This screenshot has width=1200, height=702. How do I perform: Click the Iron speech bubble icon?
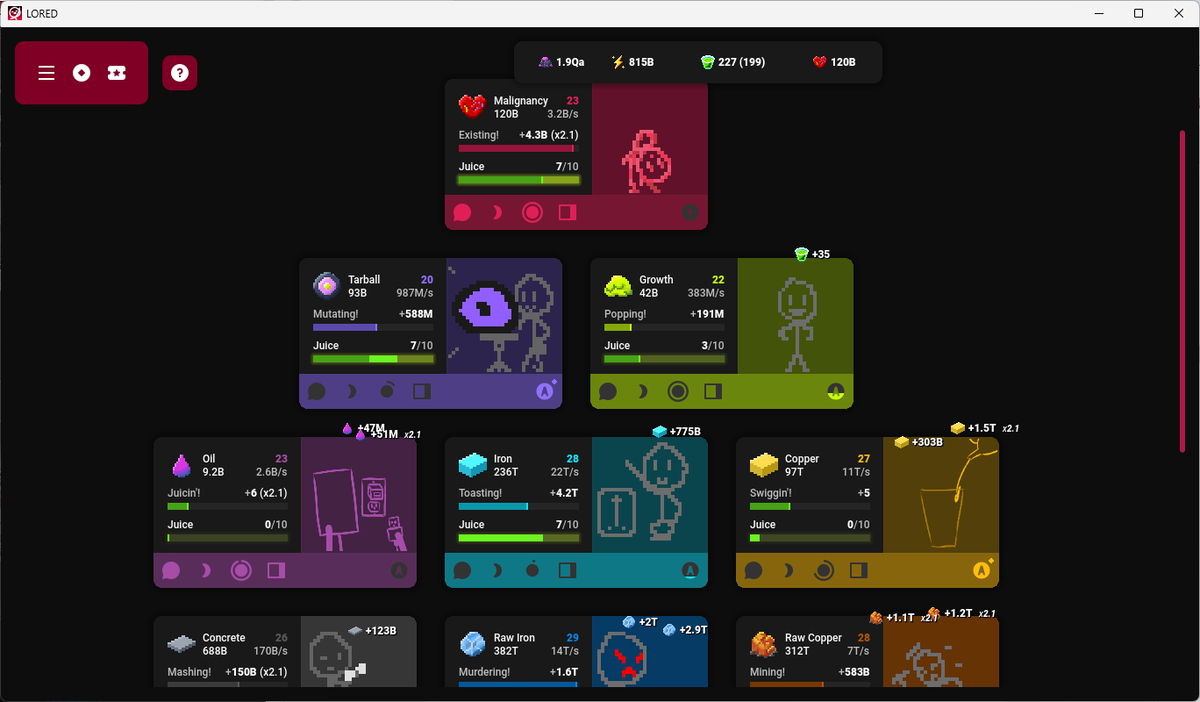462,570
